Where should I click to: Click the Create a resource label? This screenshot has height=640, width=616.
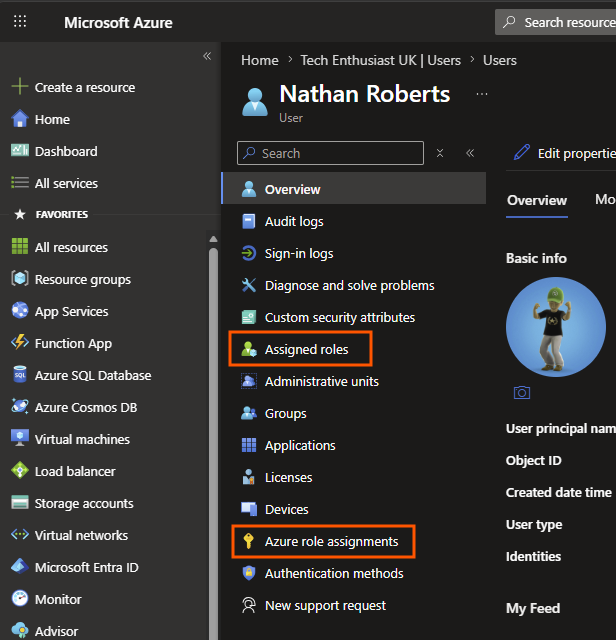coord(85,87)
